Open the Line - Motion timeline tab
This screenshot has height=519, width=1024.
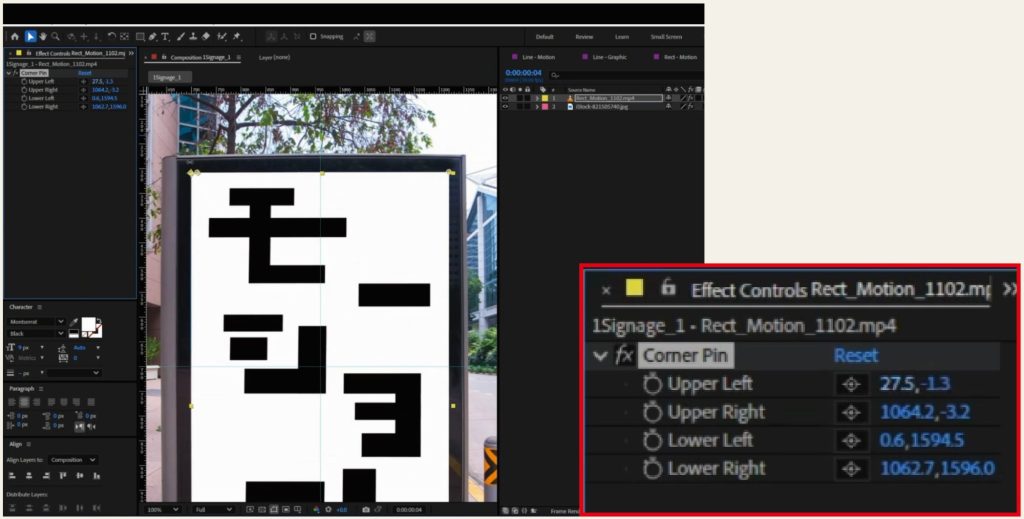pos(539,57)
